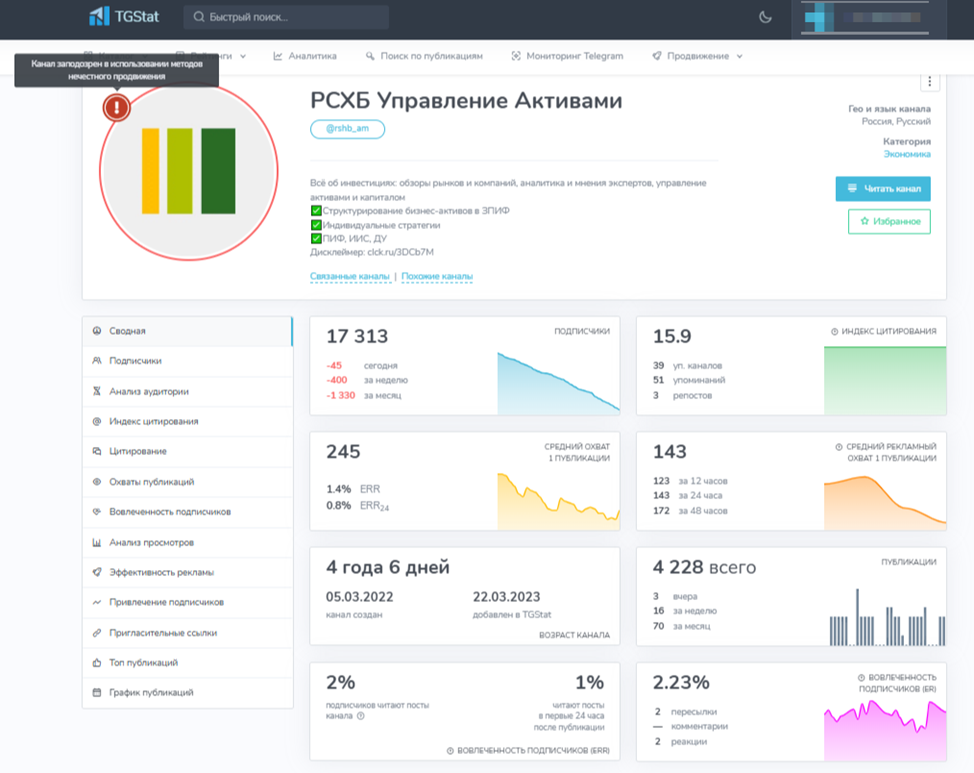Click the Индекс цитирования at-sign icon
The image size is (974, 773).
(x=97, y=421)
